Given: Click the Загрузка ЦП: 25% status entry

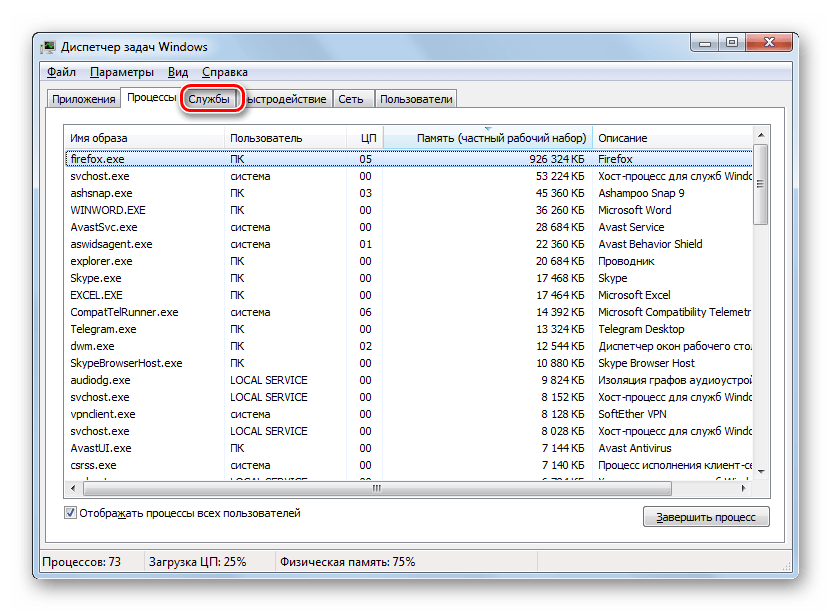Looking at the screenshot, I should coord(197,562).
